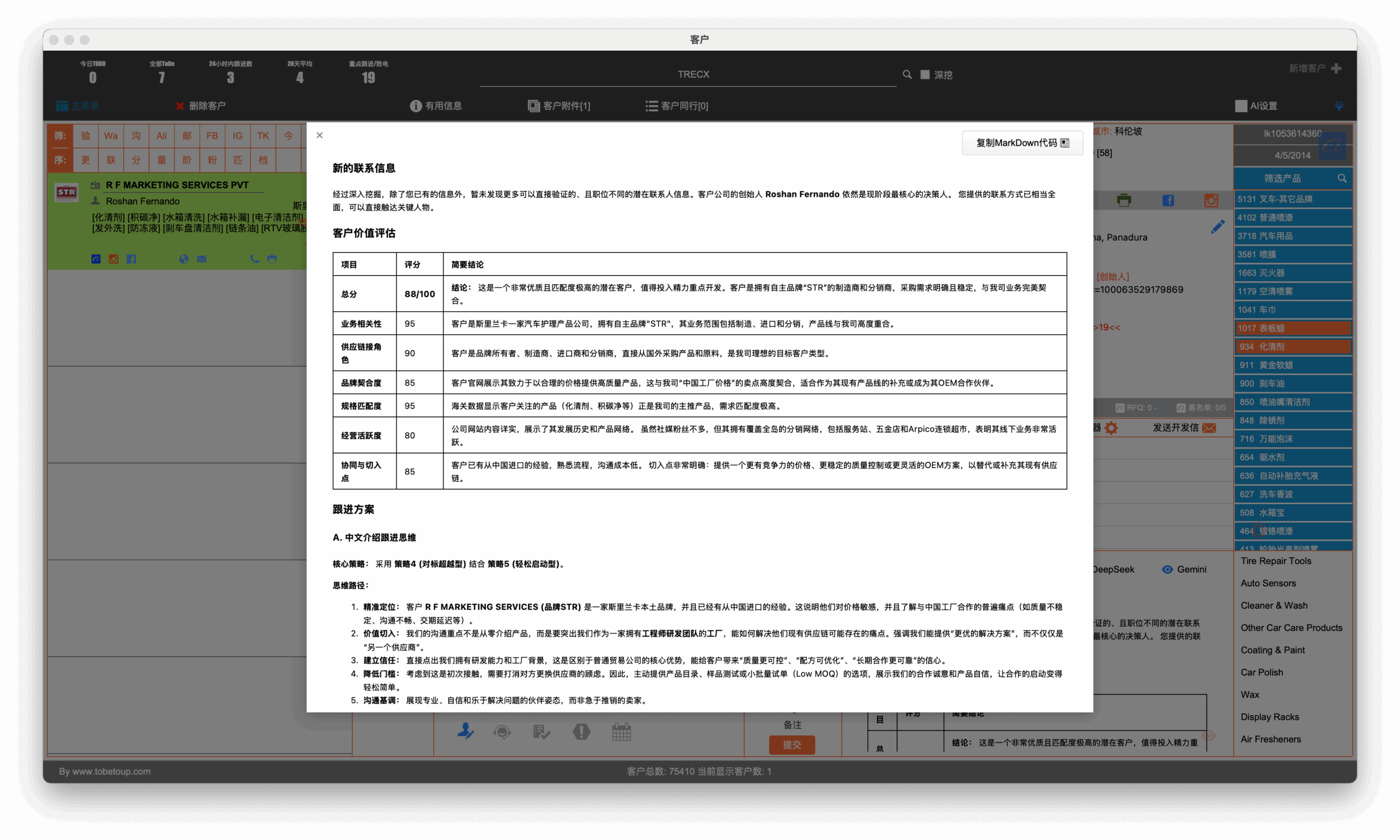Select the Gemini radio option
Screen dimensions: 1400x840
coord(1168,569)
